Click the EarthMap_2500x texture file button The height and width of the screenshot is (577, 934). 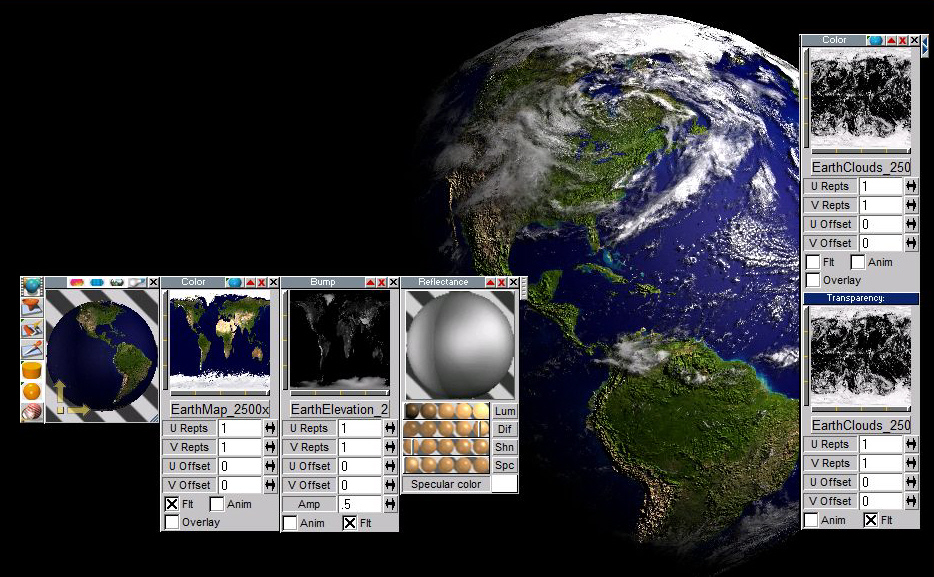pos(220,409)
